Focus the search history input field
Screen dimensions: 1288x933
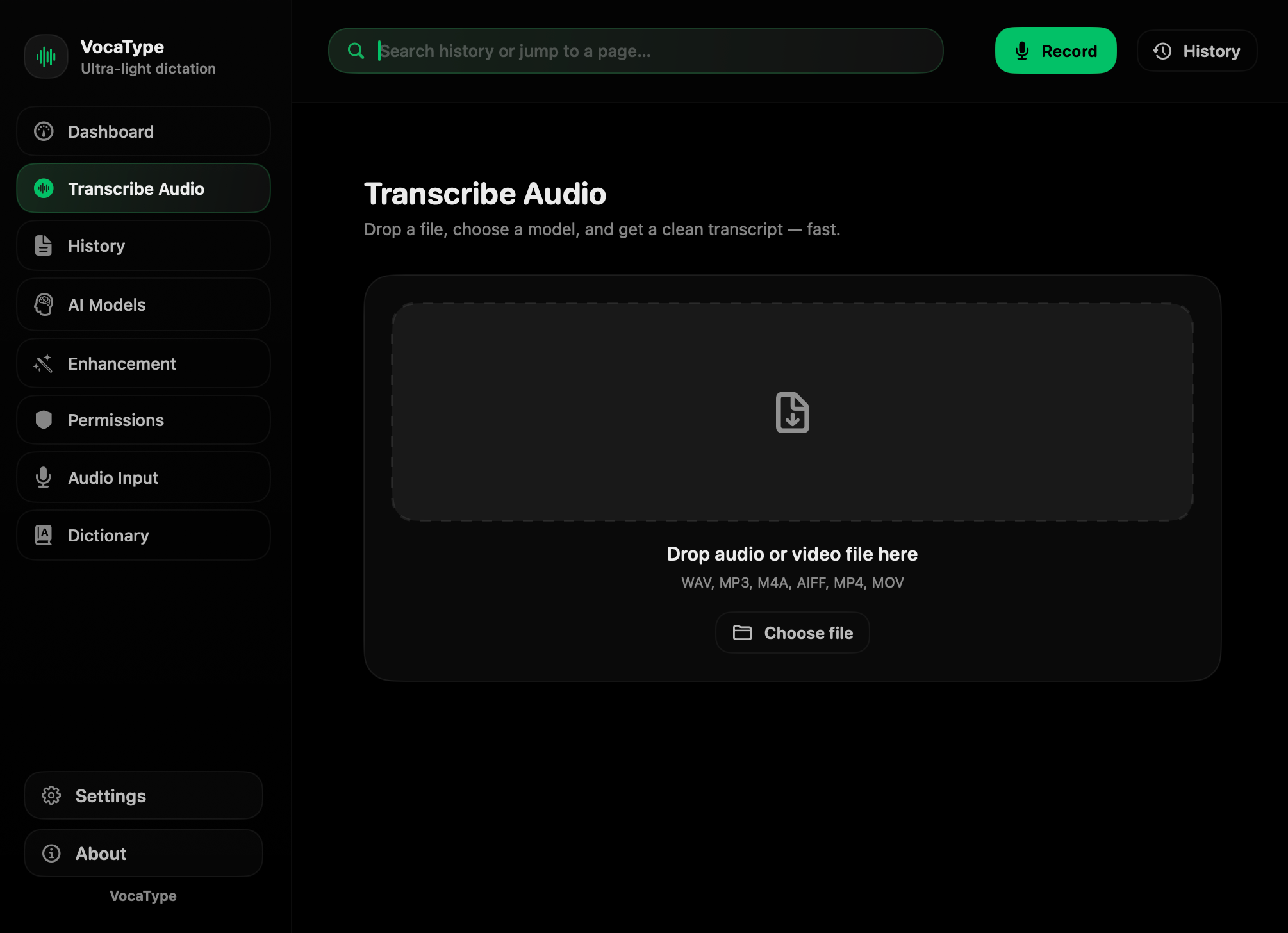(x=641, y=51)
